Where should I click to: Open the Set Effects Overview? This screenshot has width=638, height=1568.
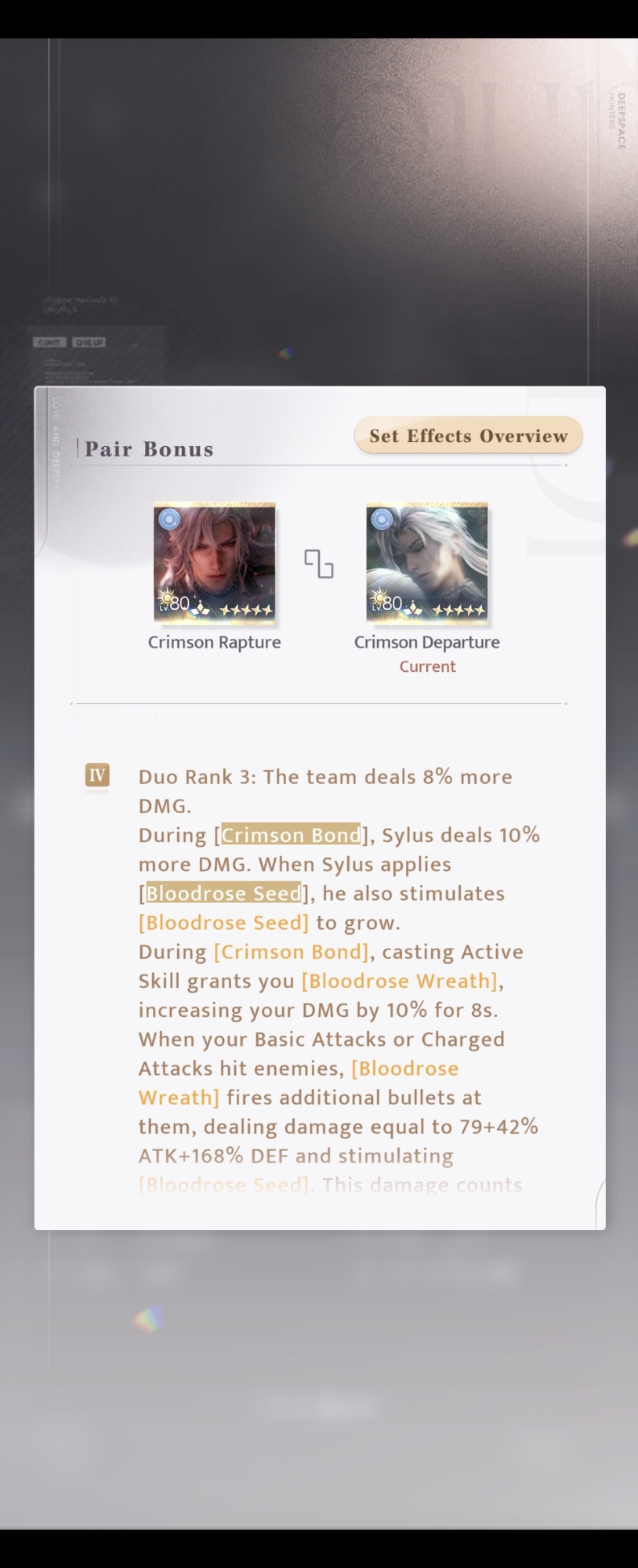[x=468, y=436]
